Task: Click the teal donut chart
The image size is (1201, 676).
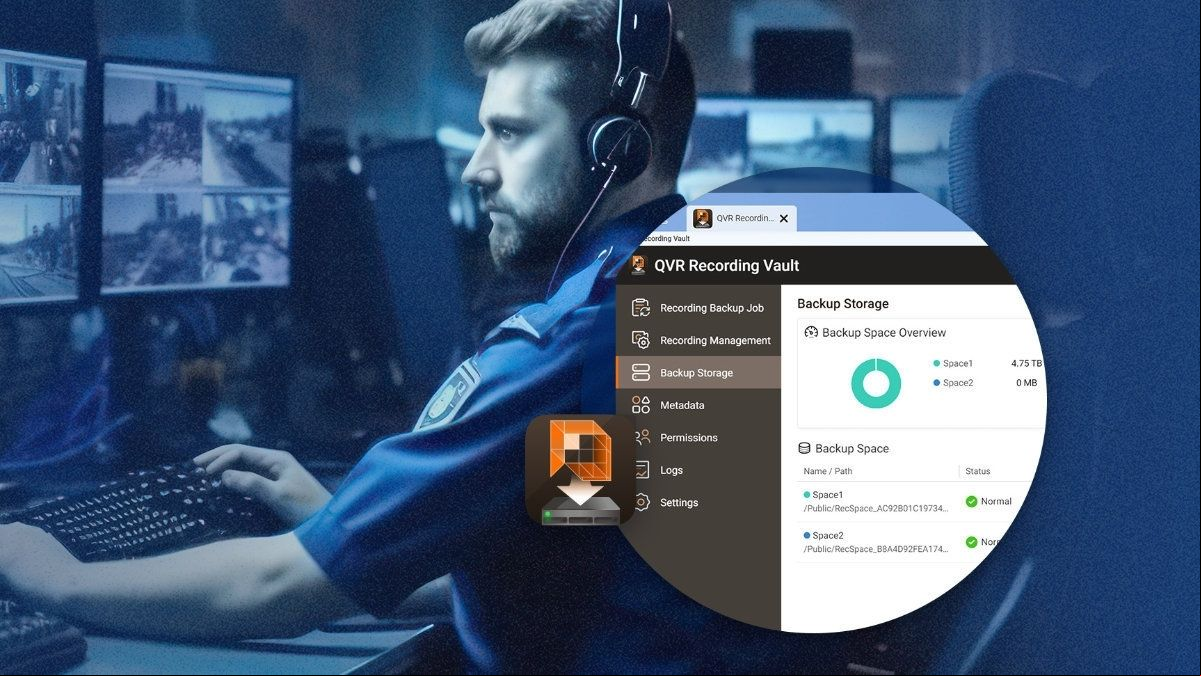Action: [876, 383]
